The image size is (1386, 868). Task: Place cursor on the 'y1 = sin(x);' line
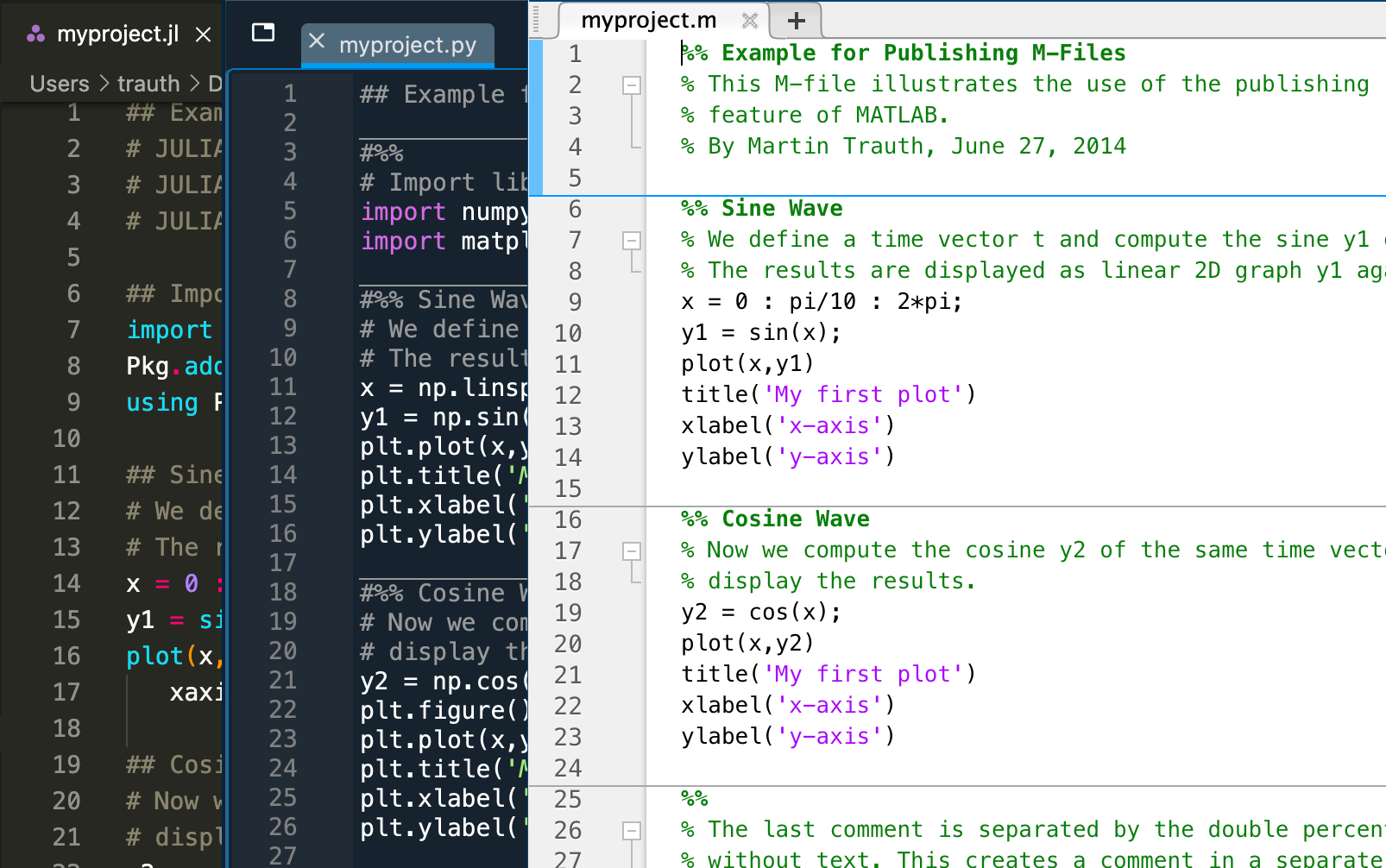(x=760, y=333)
